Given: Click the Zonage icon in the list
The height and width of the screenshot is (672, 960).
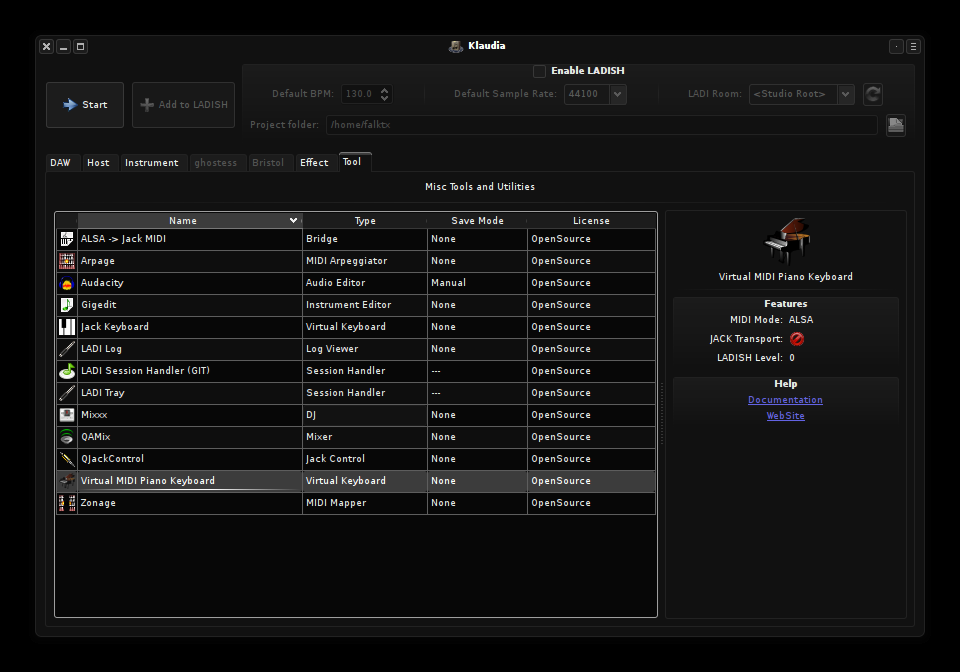Looking at the screenshot, I should [67, 503].
